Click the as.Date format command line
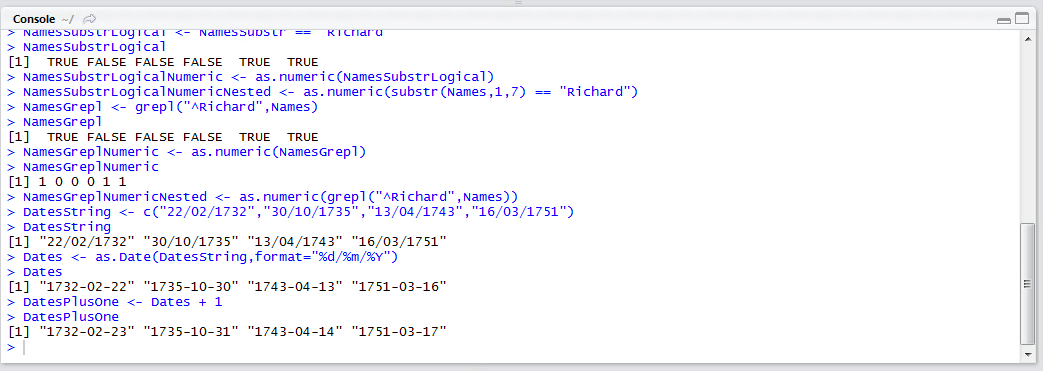Viewport: 1043px width, 371px height. coord(211,257)
